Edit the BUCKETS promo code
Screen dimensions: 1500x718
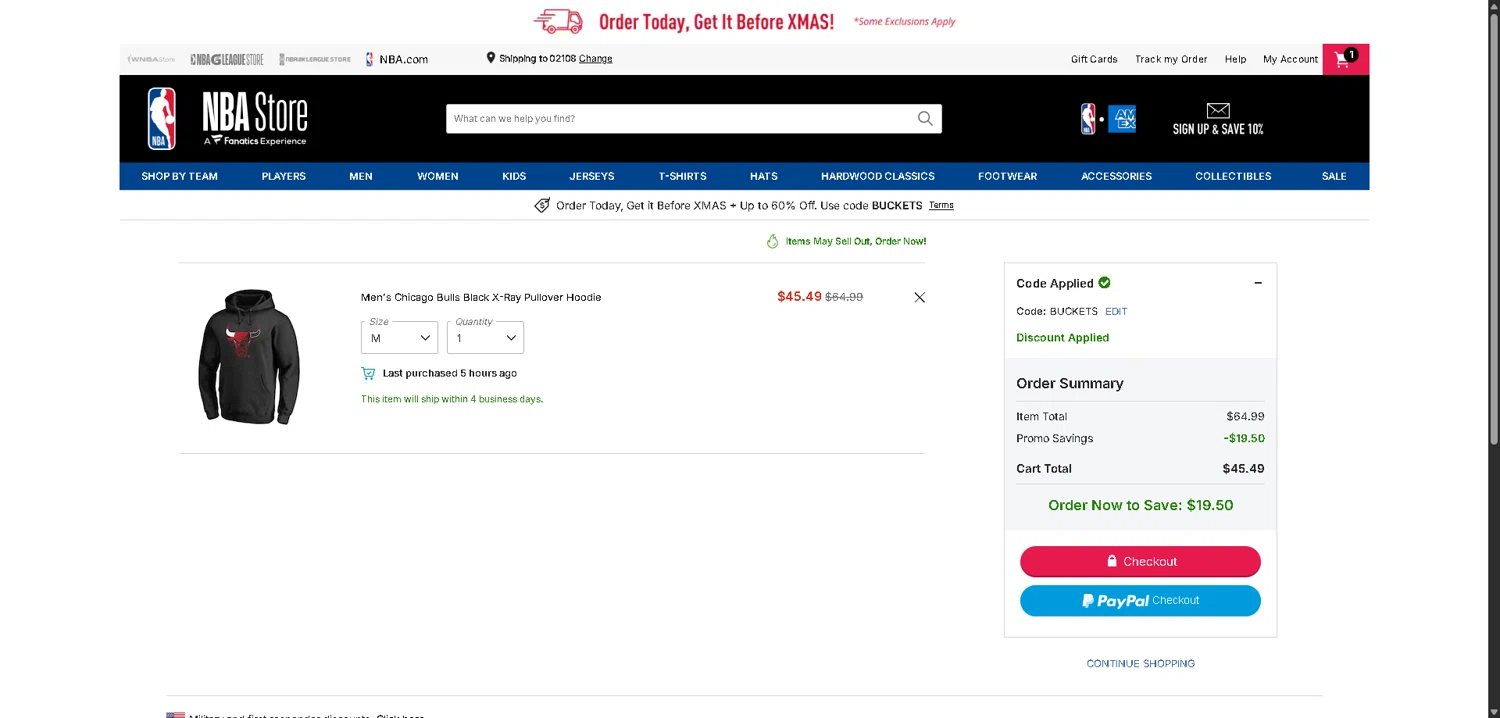pyautogui.click(x=1116, y=311)
